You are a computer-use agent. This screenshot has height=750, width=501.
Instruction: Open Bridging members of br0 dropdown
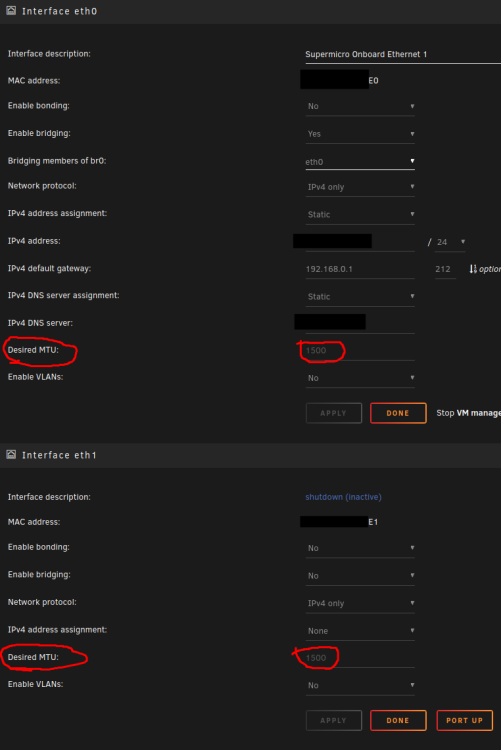coord(360,162)
